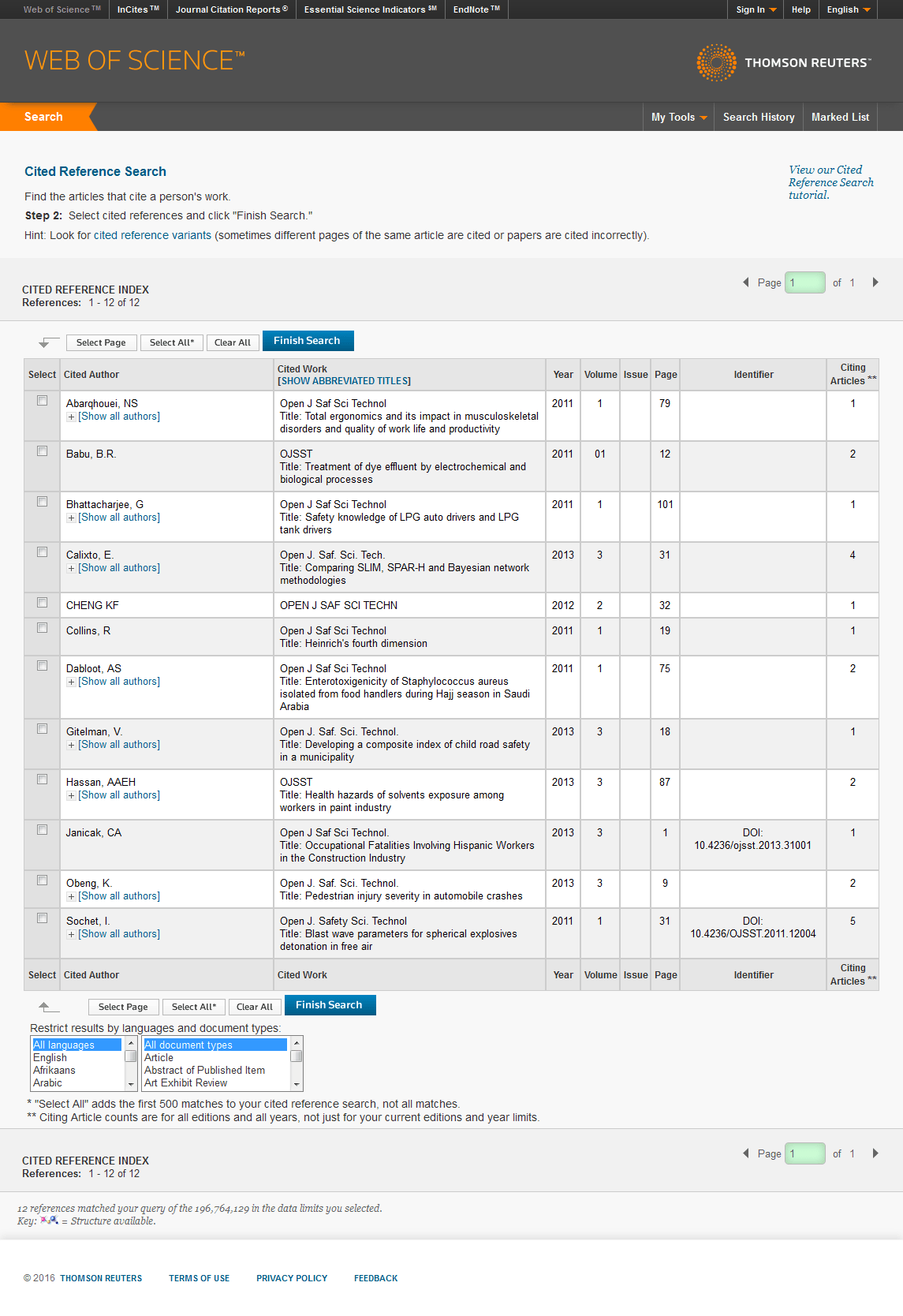This screenshot has height=1316, width=903.
Task: Open Essential Science Indicators tab
Action: (371, 9)
